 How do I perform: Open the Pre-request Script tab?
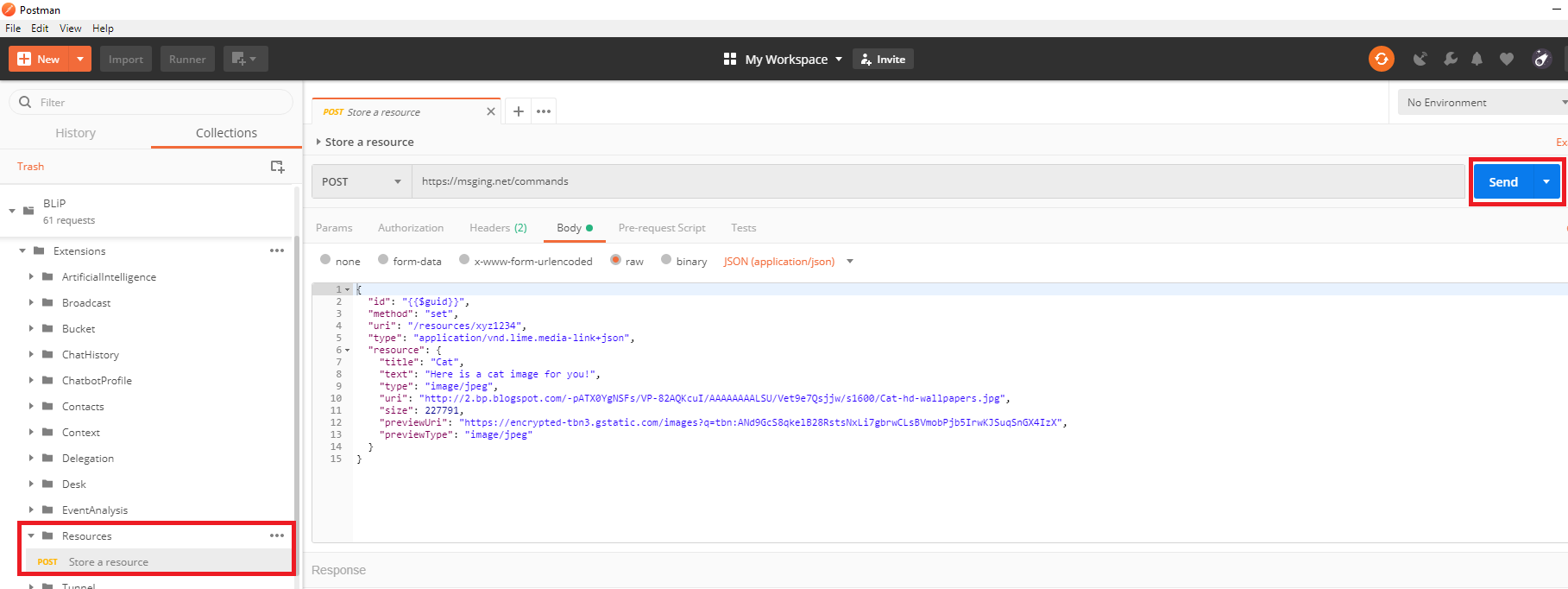(x=662, y=228)
